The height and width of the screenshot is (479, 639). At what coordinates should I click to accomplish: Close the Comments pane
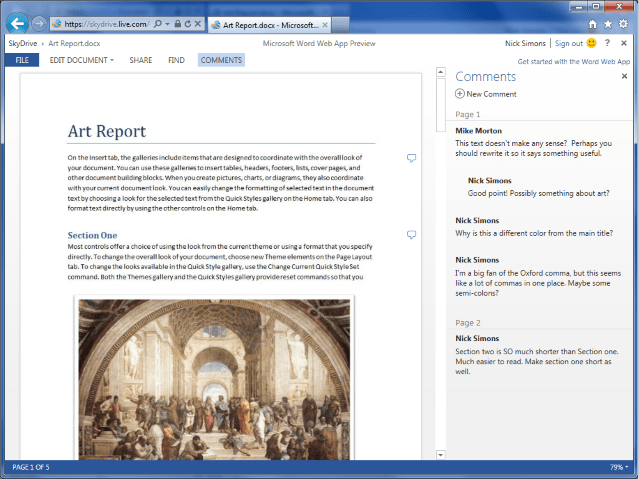click(x=624, y=76)
